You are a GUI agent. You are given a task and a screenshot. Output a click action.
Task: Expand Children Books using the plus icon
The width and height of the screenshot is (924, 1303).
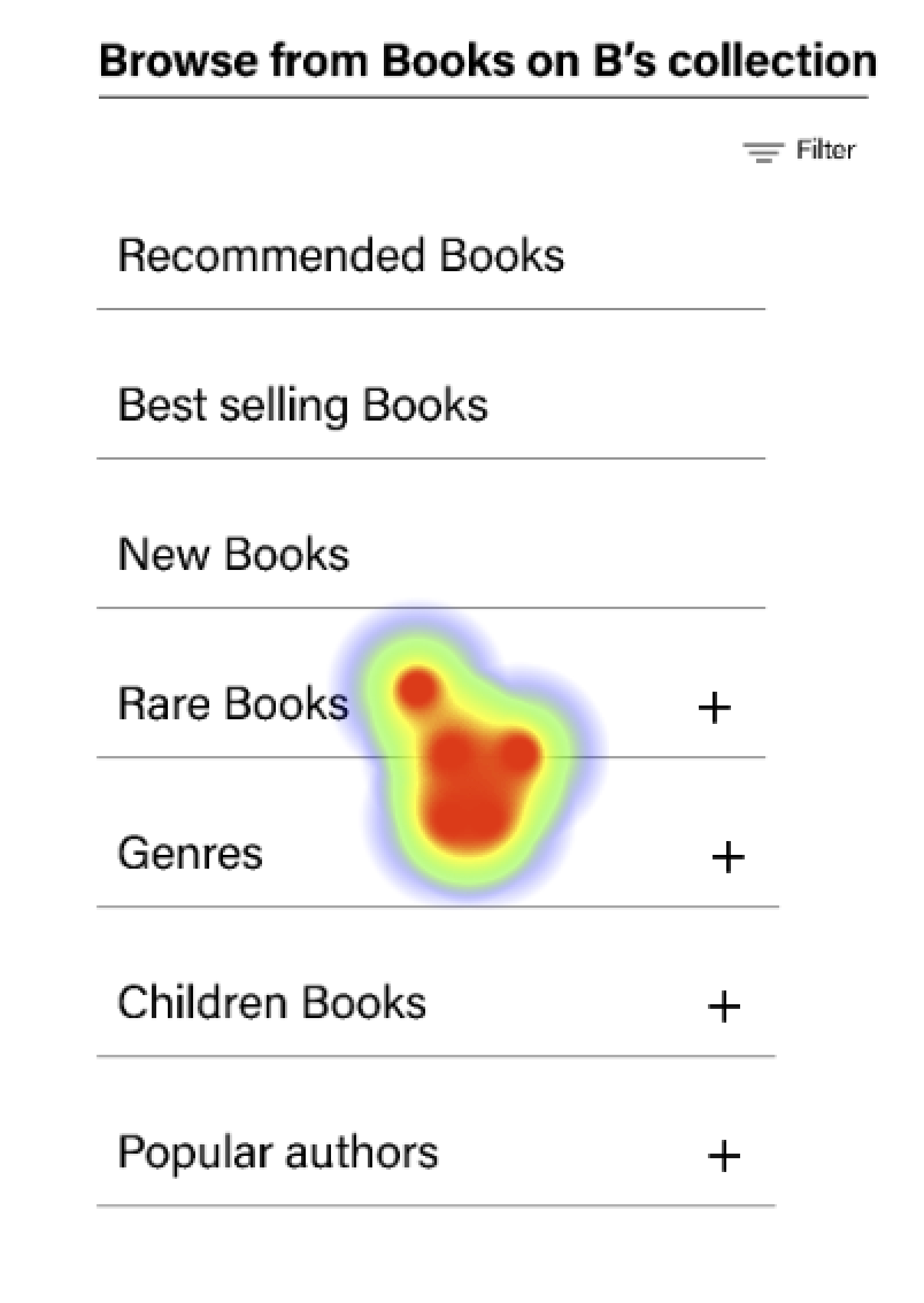pyautogui.click(x=724, y=1007)
